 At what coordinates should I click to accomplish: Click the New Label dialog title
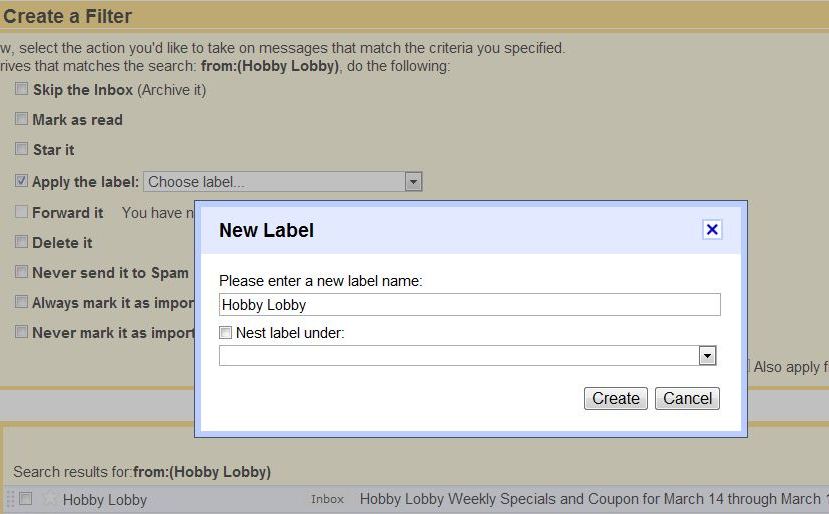(266, 231)
